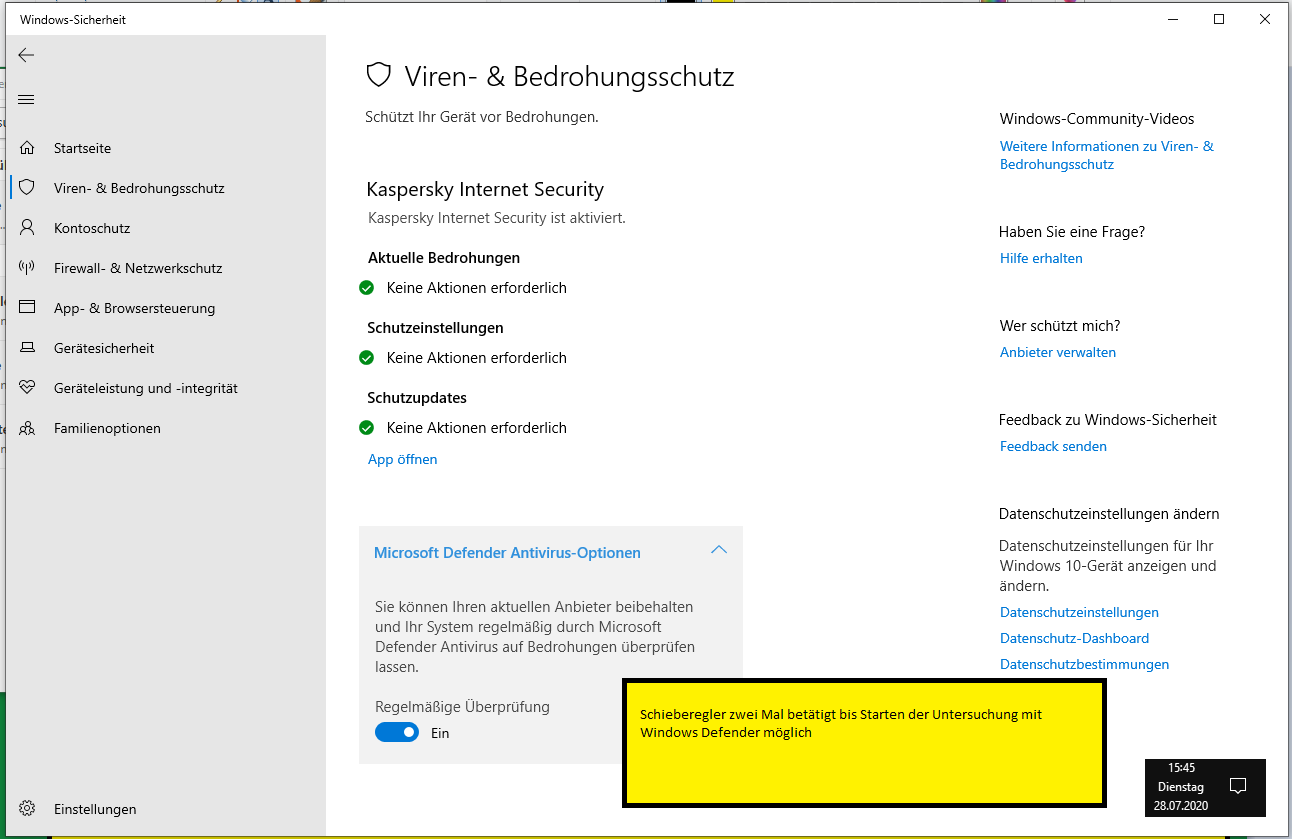The width and height of the screenshot is (1292, 839).
Task: Select Viren- & Bedrohungsschutz in sidebar
Action: tap(139, 188)
